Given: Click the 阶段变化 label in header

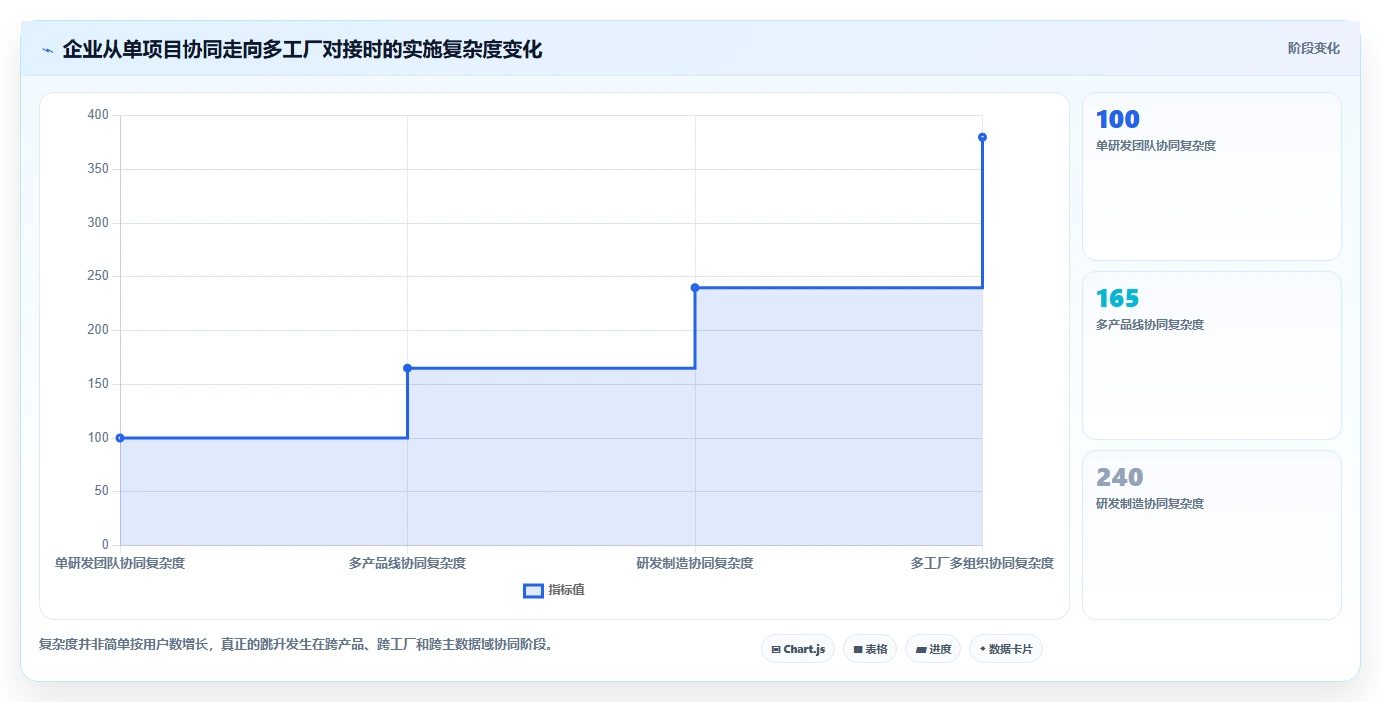Looking at the screenshot, I should pyautogui.click(x=1313, y=48).
